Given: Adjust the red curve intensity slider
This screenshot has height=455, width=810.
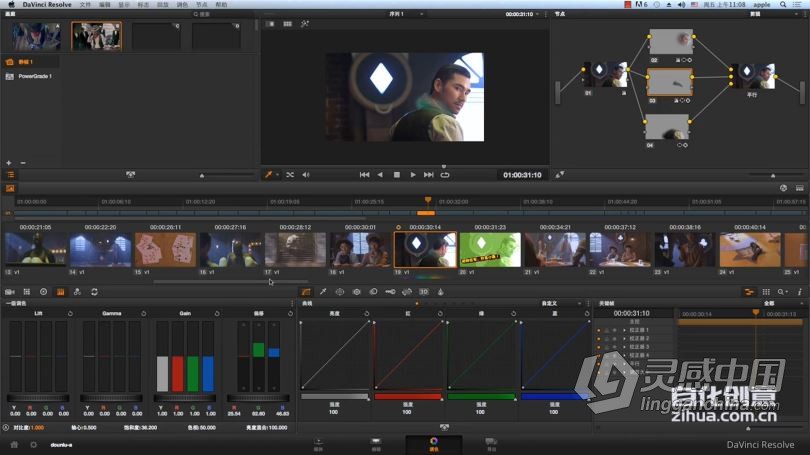Looking at the screenshot, I should pyautogui.click(x=408, y=397).
